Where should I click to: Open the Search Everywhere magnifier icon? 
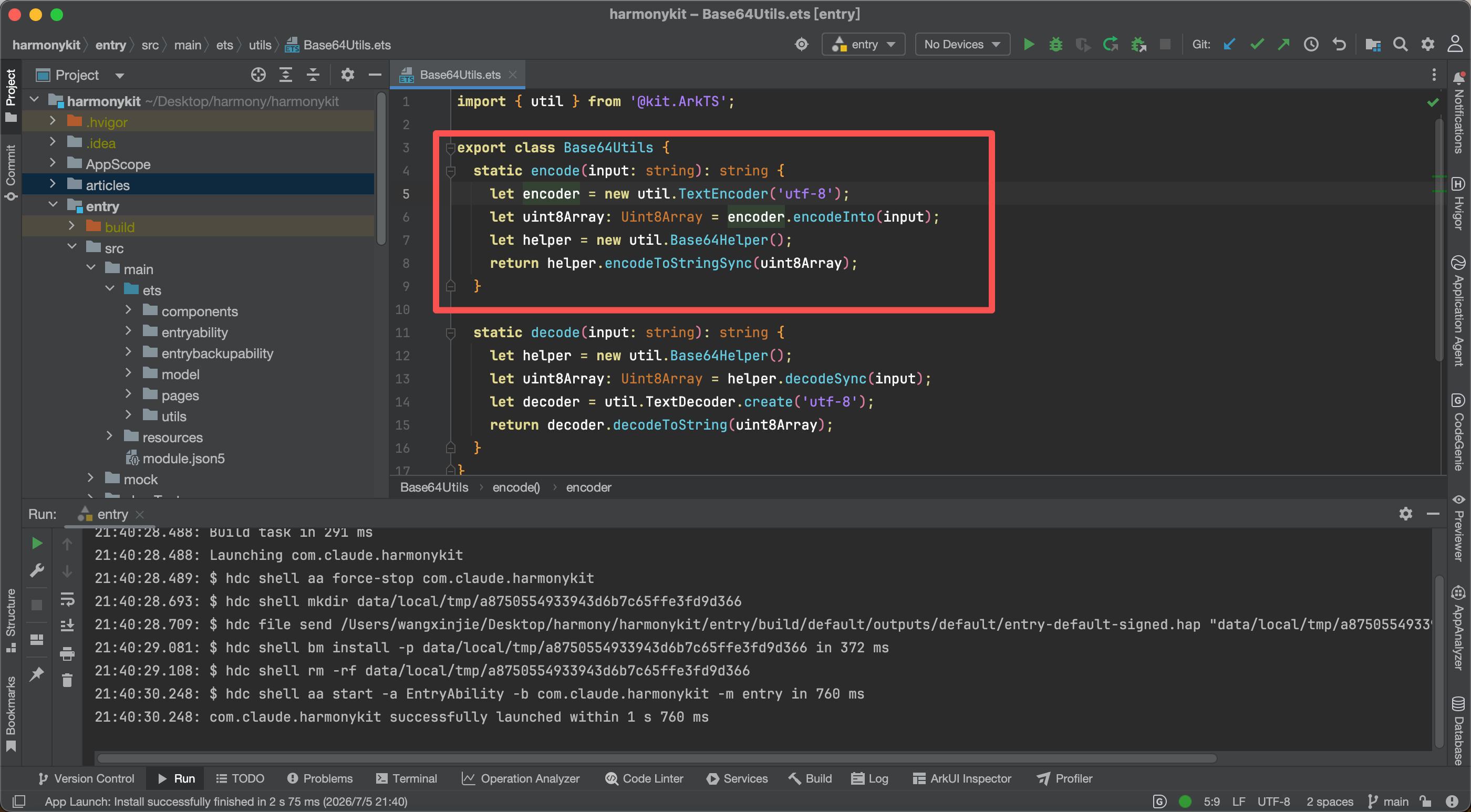(1400, 45)
